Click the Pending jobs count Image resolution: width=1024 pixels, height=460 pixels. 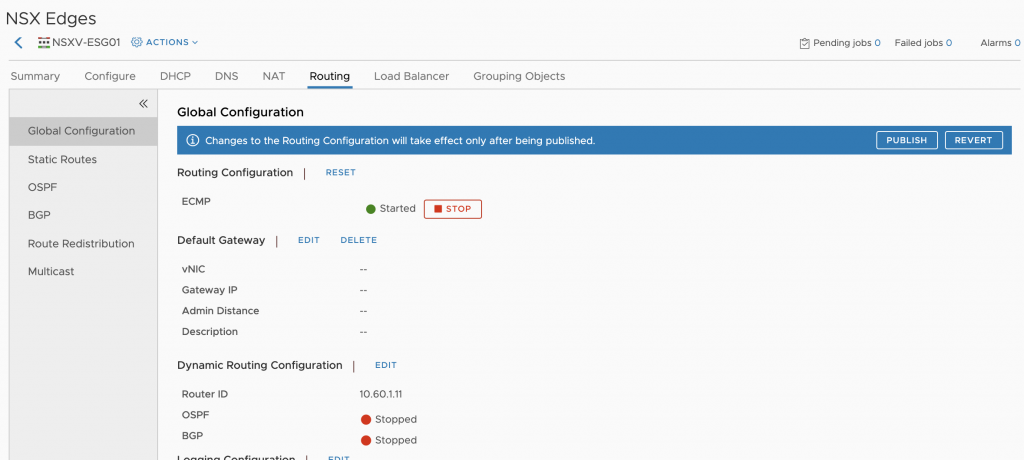pyautogui.click(x=877, y=43)
